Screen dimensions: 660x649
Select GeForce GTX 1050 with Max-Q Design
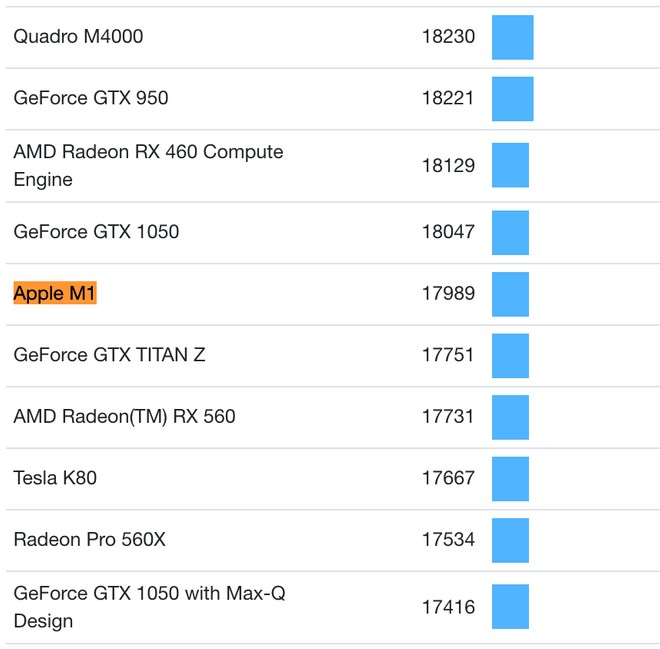(149, 607)
